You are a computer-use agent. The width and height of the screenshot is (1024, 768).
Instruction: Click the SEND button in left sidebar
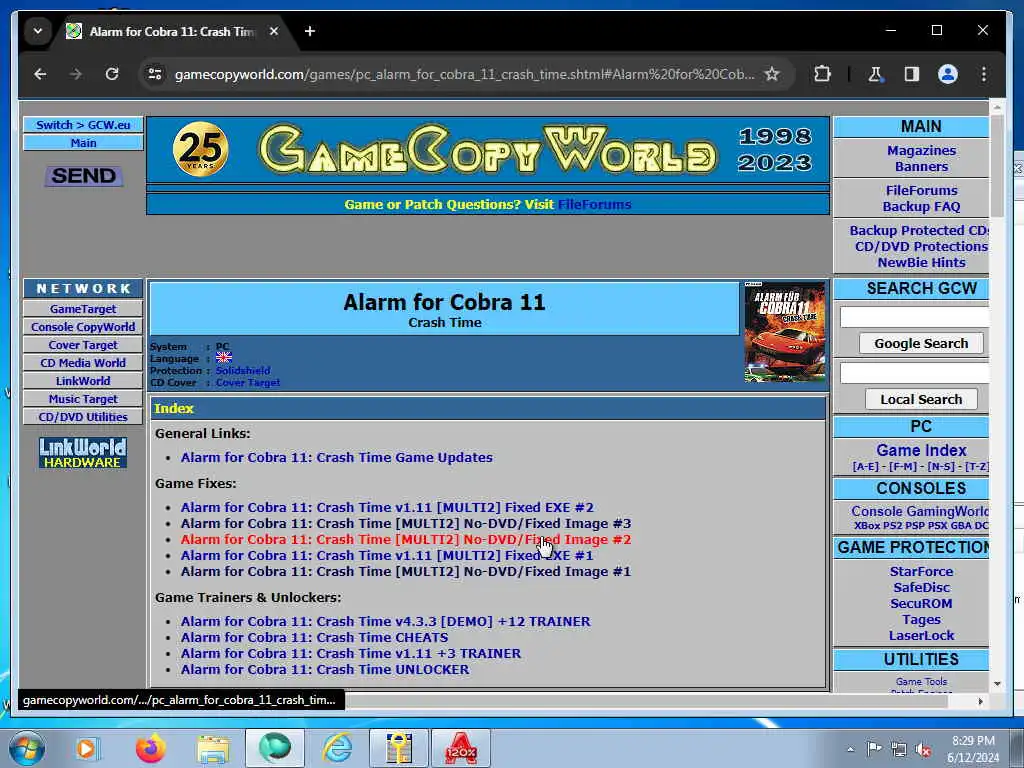(x=84, y=176)
